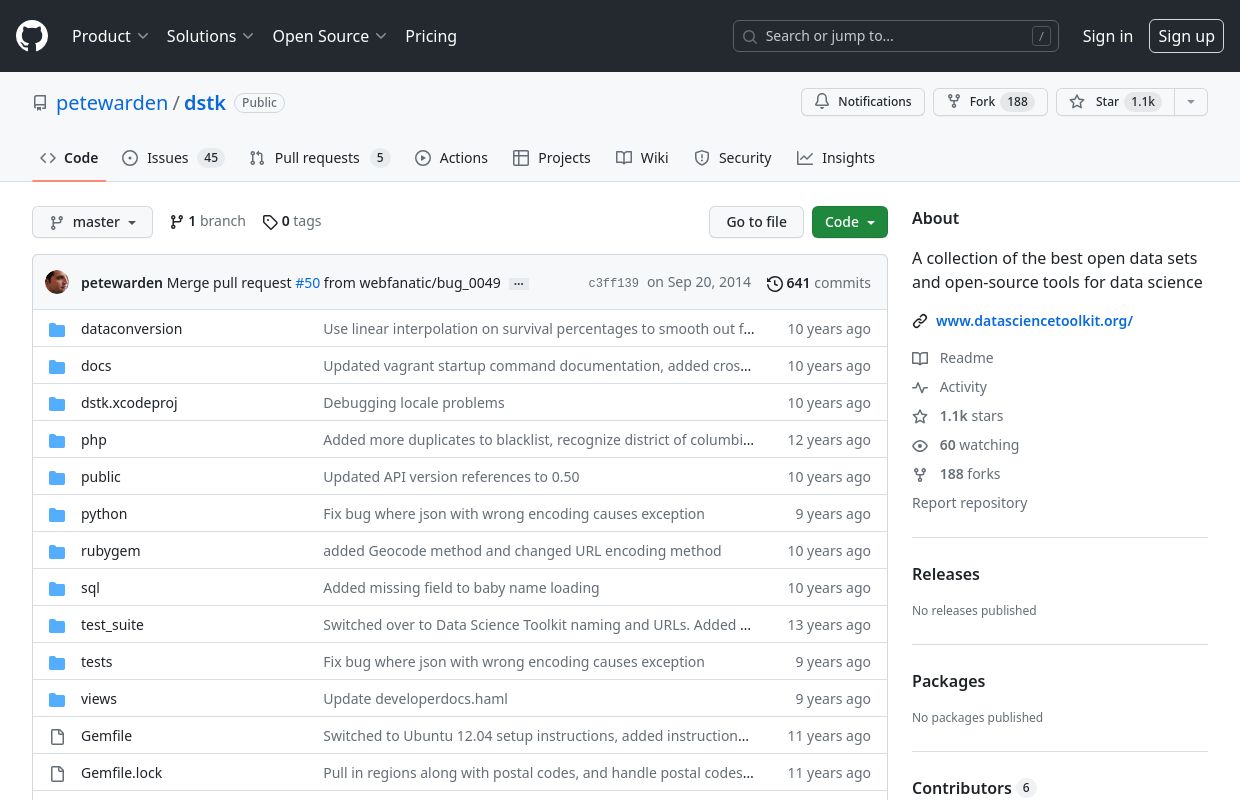Open the Projects tab
This screenshot has width=1240, height=800.
551,158
